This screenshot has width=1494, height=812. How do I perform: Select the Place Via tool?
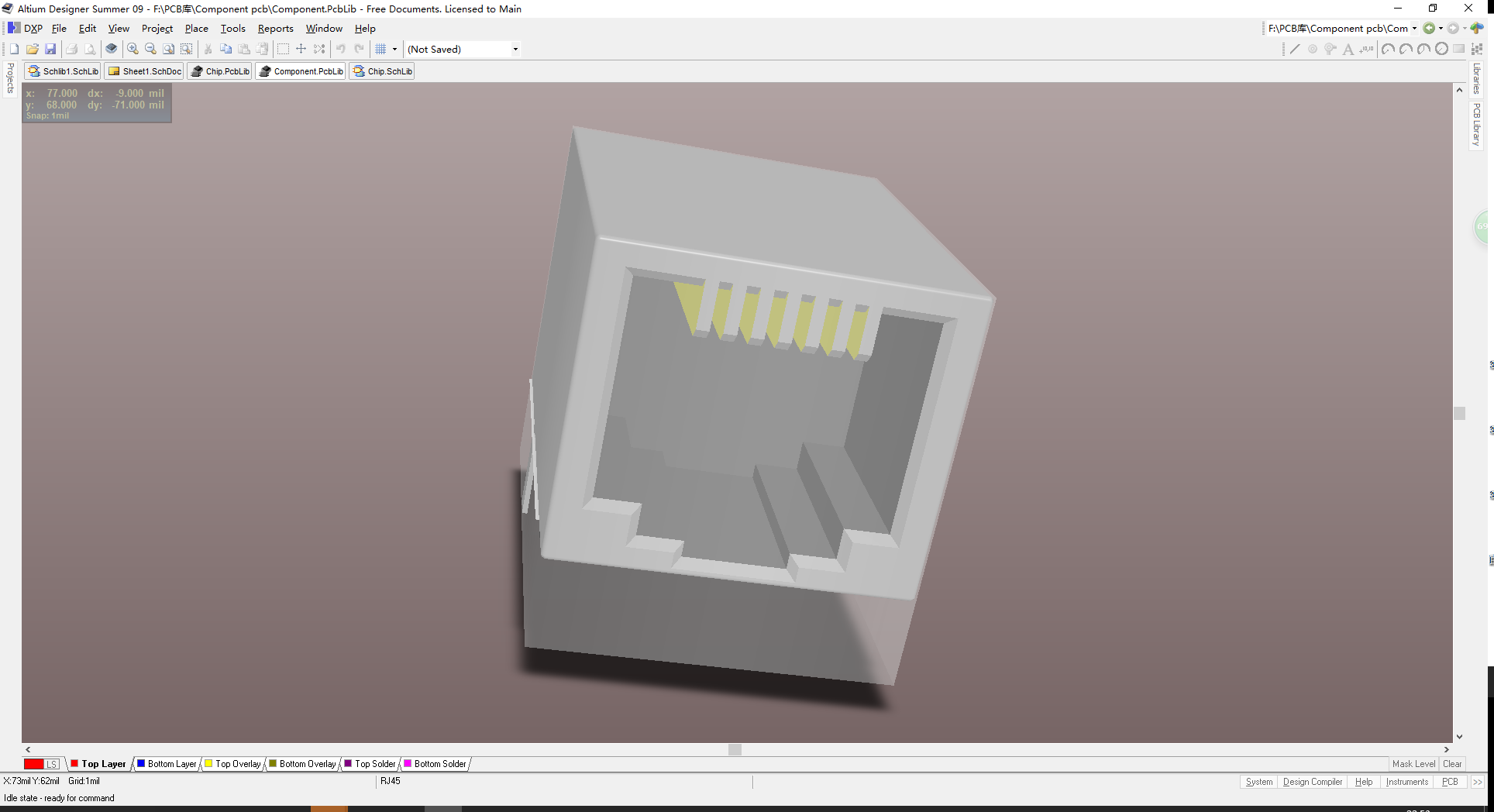1330,49
